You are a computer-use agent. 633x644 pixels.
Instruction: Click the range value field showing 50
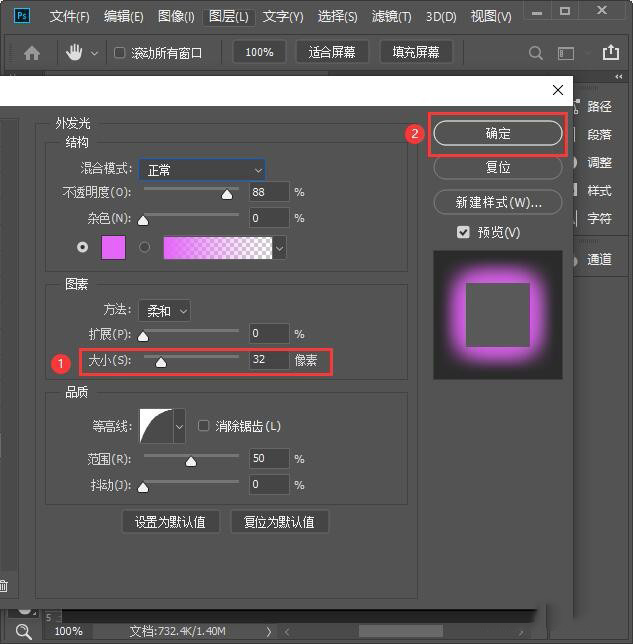(x=269, y=458)
